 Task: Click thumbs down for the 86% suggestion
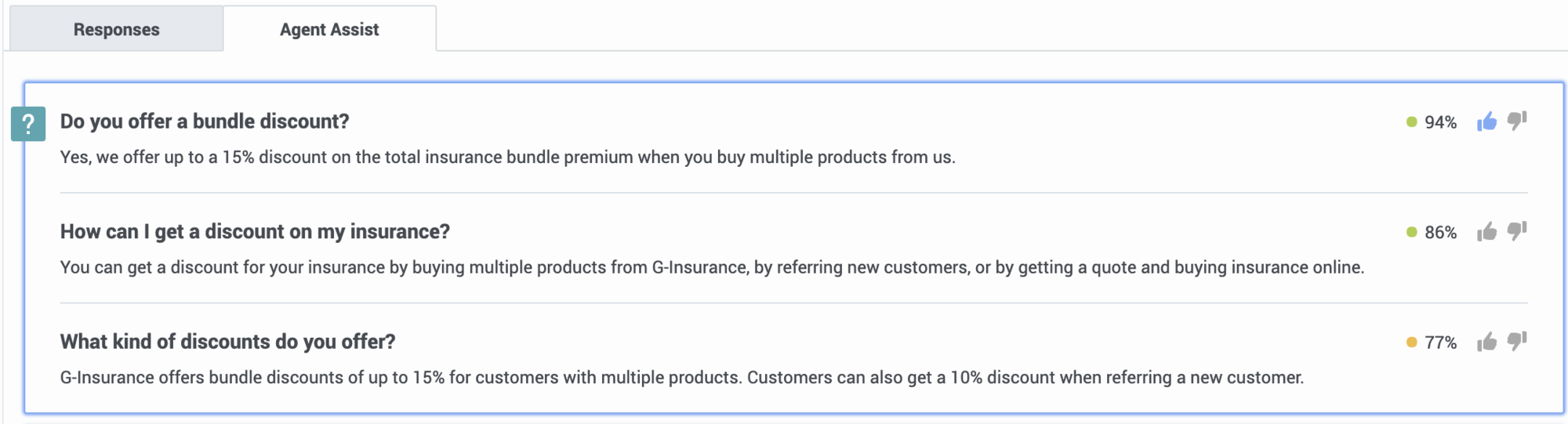1517,232
